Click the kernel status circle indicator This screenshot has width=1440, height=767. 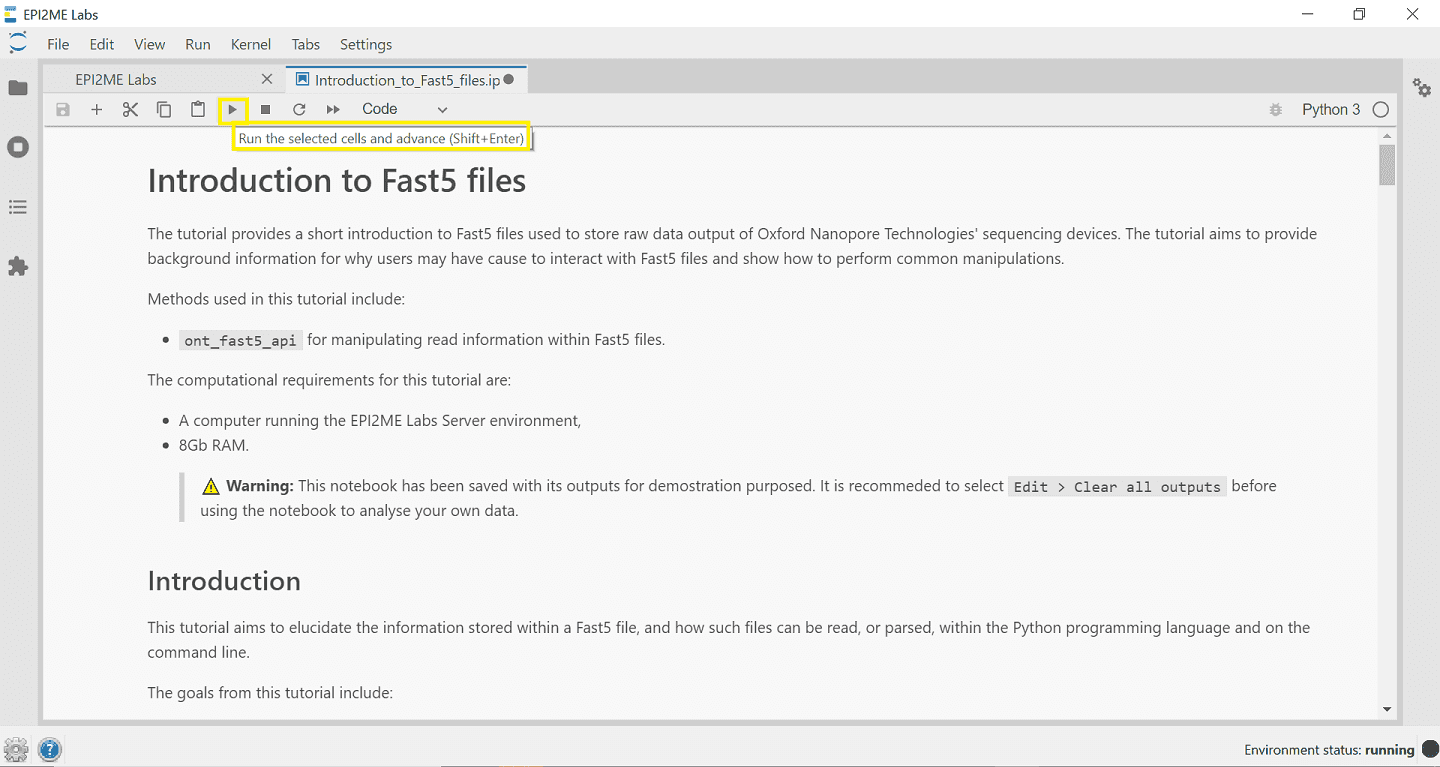click(x=1381, y=109)
